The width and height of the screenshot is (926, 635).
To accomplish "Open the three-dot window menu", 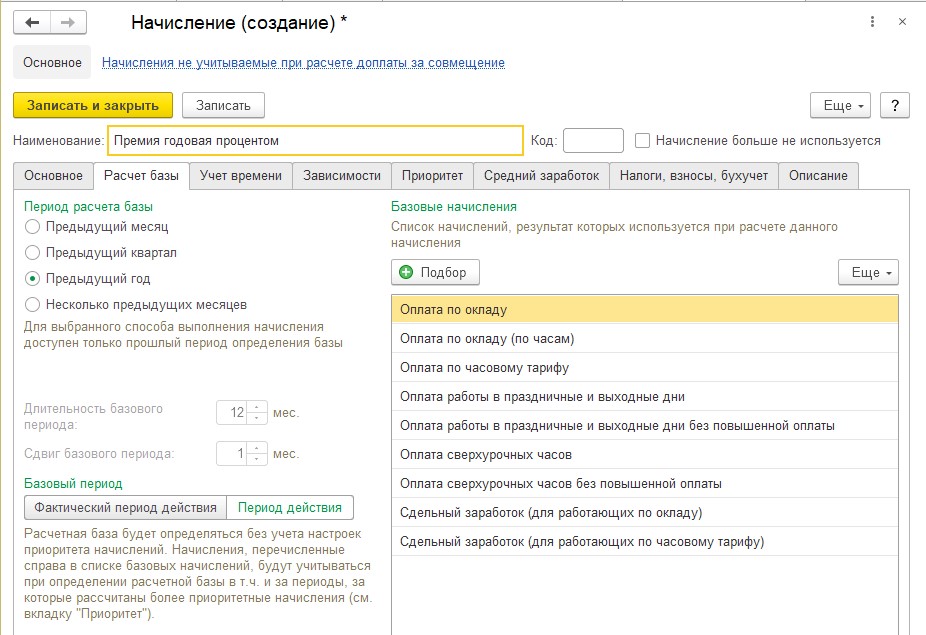I will tap(872, 22).
